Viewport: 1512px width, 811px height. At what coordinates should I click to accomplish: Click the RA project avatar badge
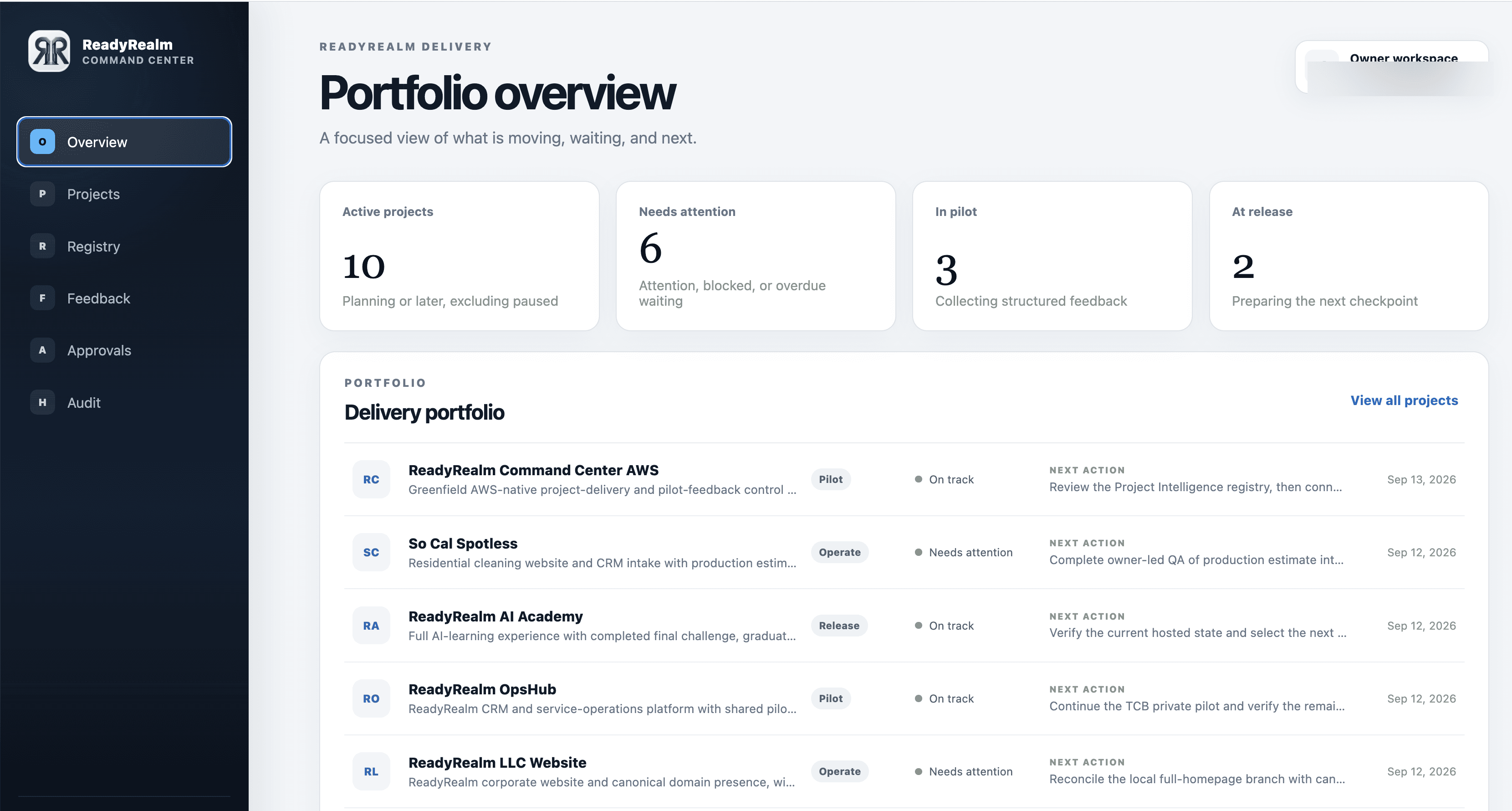[x=371, y=626]
